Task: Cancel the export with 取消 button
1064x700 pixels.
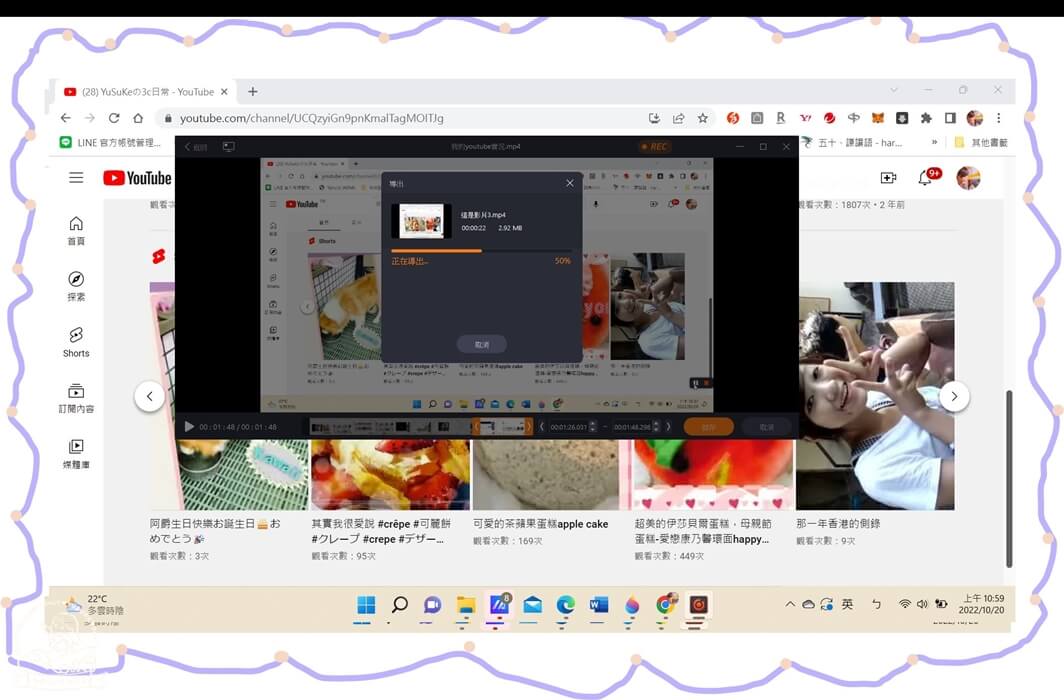Action: click(x=481, y=343)
